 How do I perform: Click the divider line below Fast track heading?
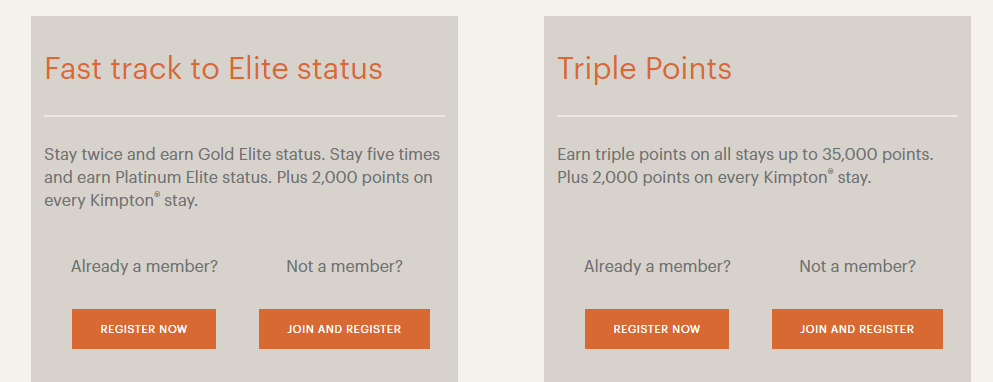(x=244, y=116)
